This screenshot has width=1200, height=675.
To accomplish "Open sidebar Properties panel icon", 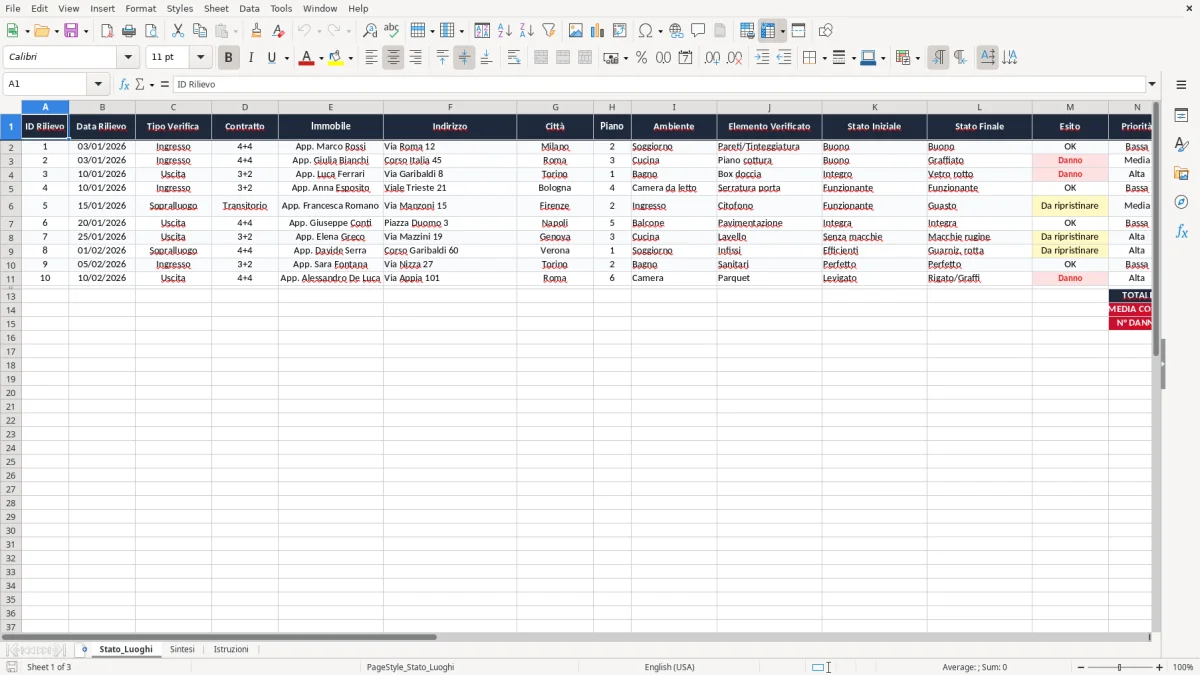I will 1181,116.
